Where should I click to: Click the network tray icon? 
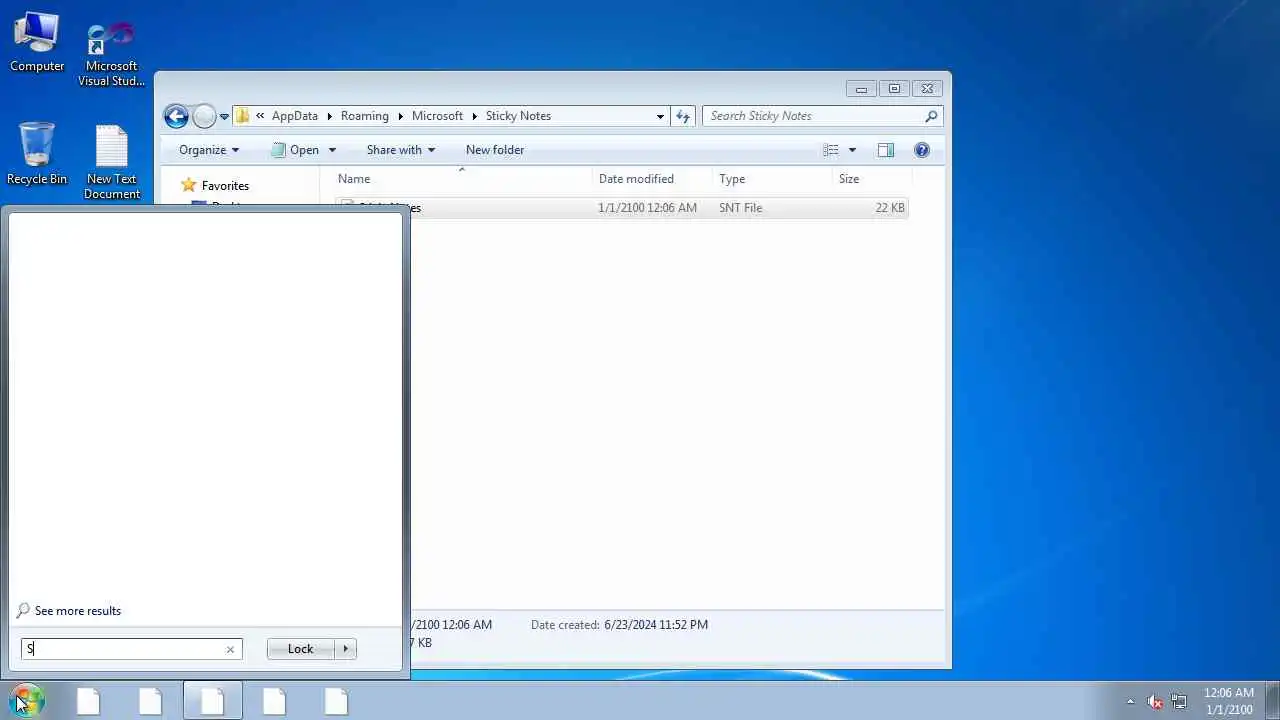click(1179, 701)
